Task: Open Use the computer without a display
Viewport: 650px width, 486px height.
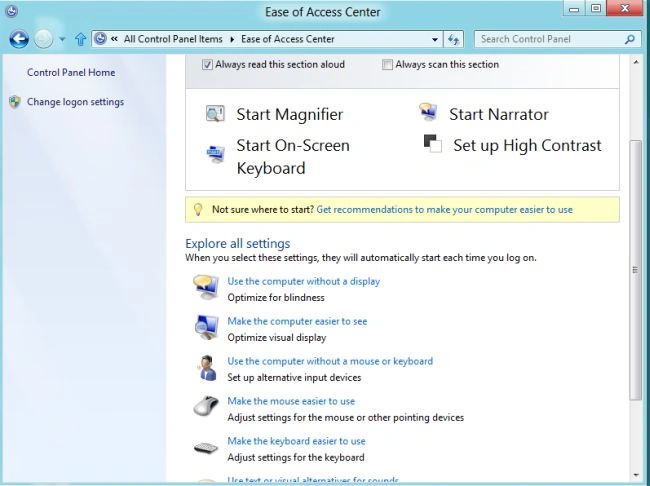Action: tap(303, 281)
